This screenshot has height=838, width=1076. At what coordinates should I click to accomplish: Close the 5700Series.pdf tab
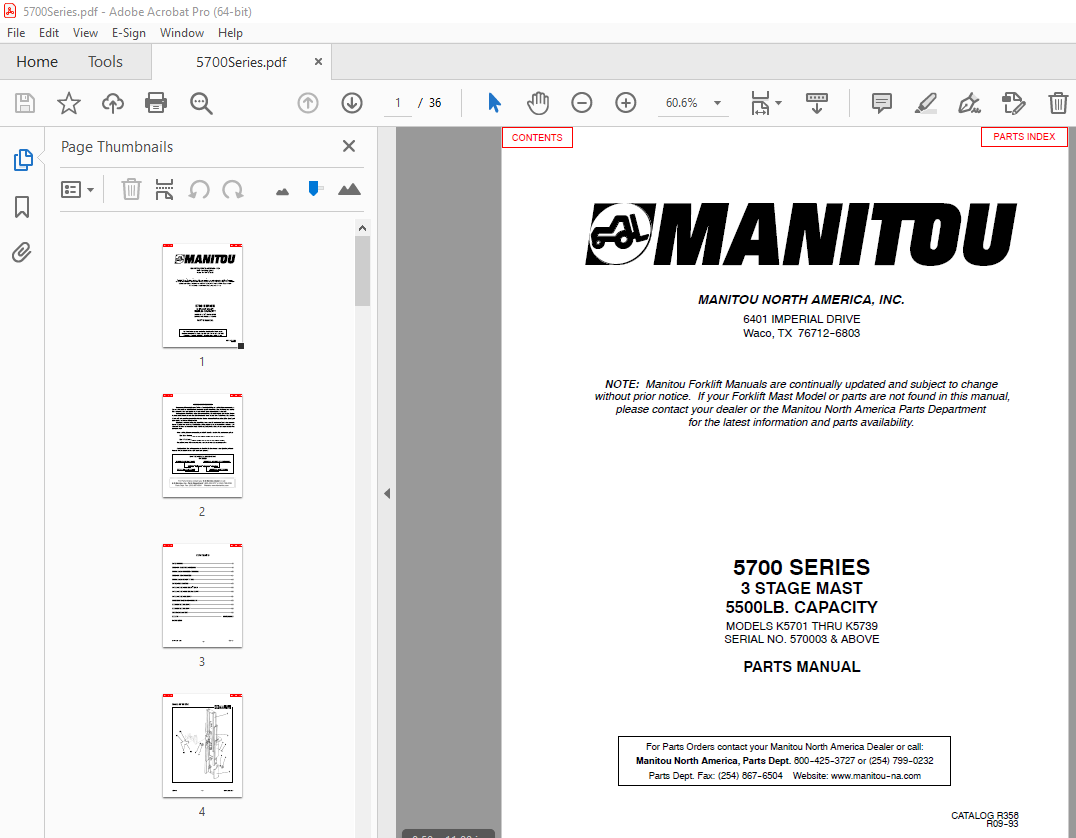(x=318, y=62)
